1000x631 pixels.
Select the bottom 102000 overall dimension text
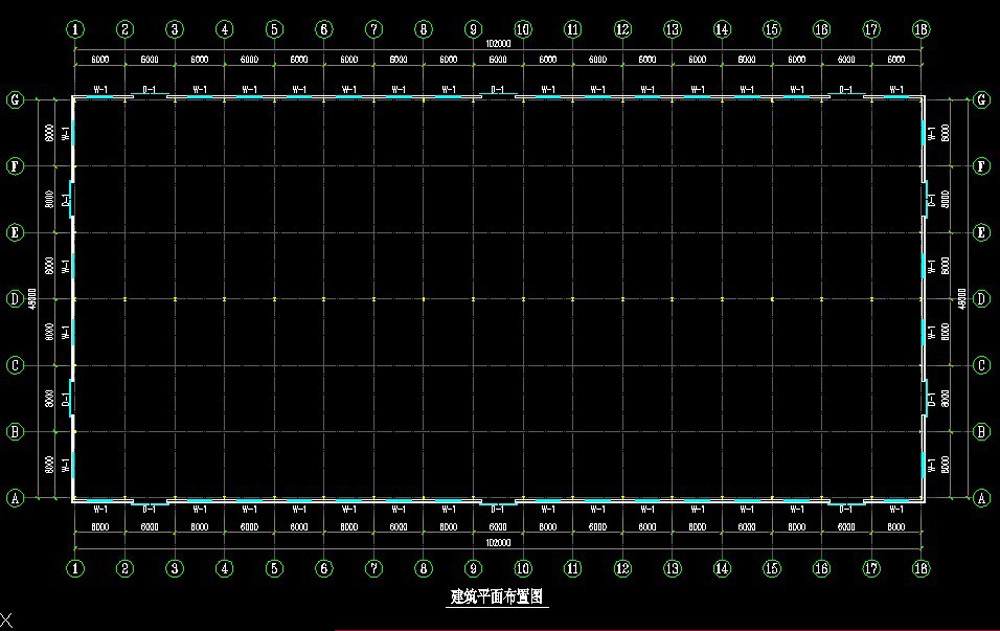point(498,543)
